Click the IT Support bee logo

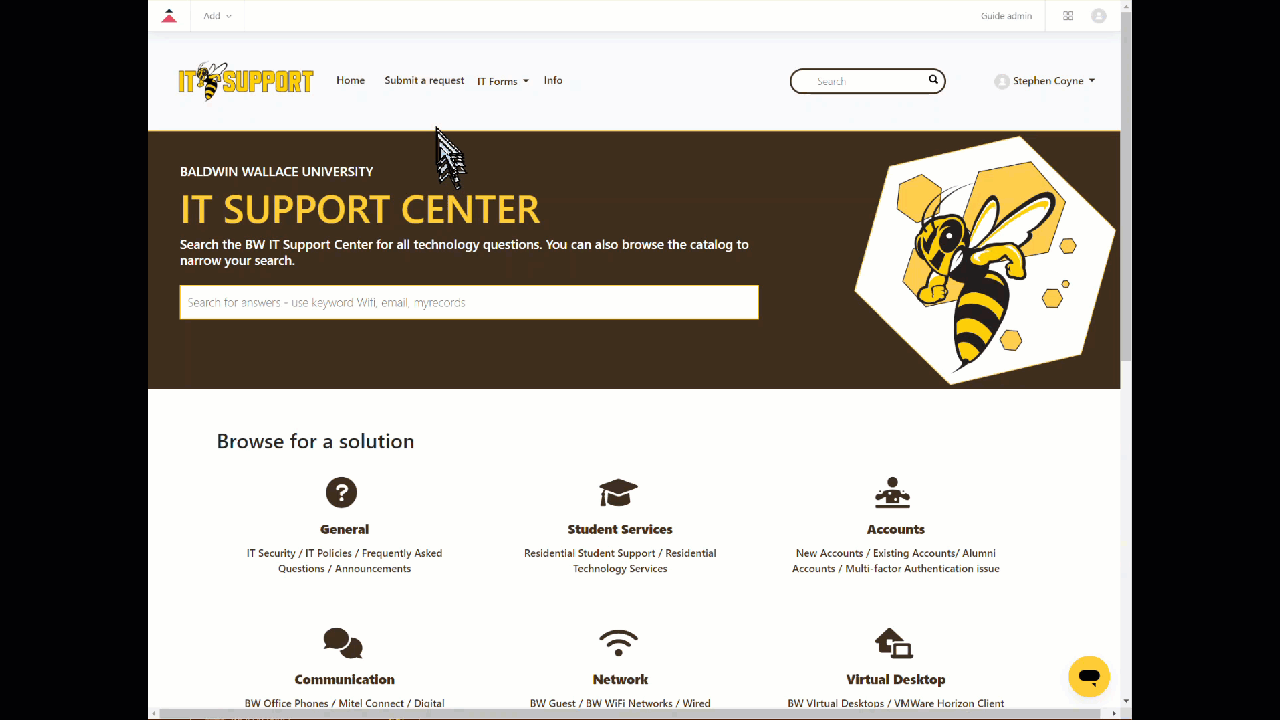[x=246, y=81]
